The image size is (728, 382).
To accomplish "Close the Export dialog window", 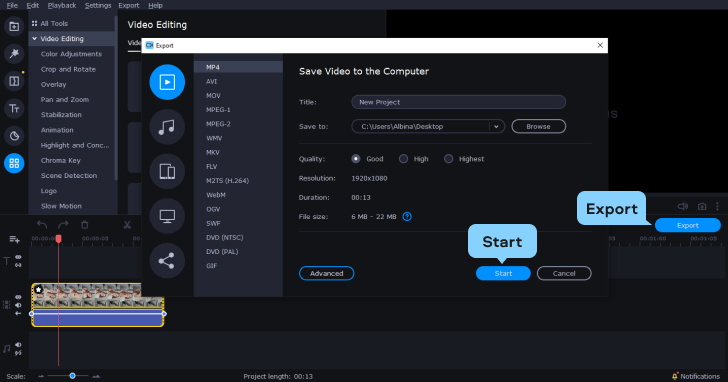I will pyautogui.click(x=600, y=45).
